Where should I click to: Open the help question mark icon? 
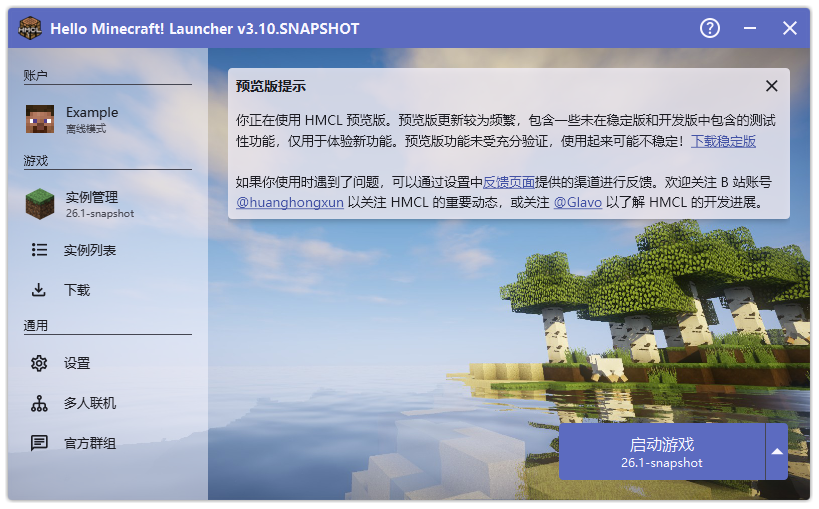pyautogui.click(x=710, y=28)
